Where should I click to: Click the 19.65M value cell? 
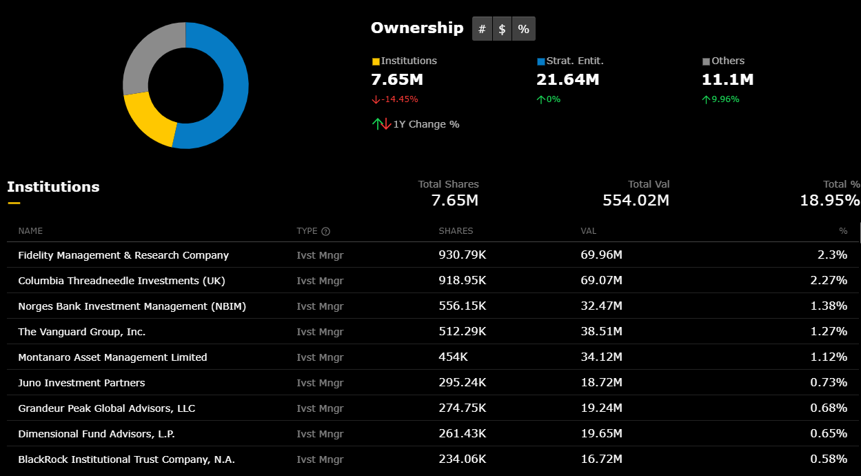point(601,434)
